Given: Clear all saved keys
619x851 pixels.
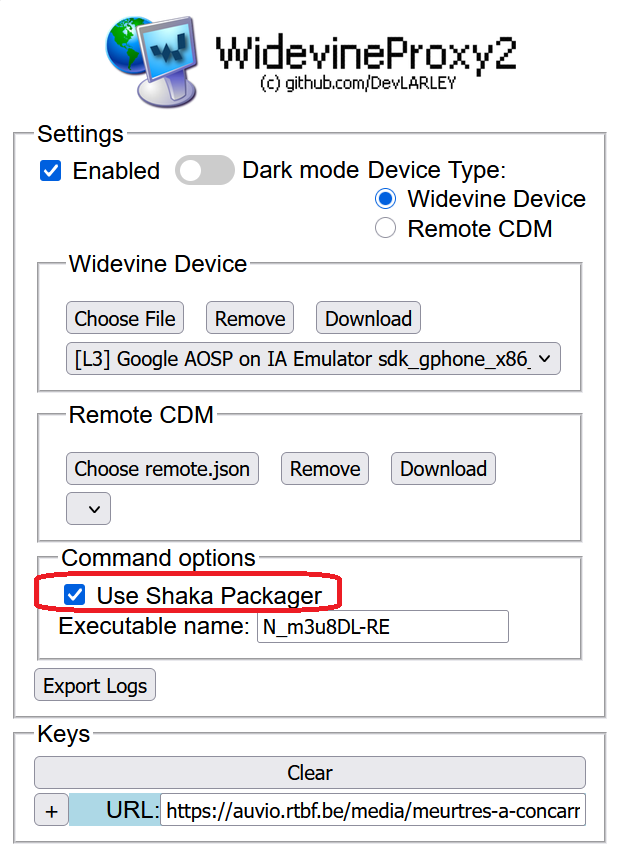Looking at the screenshot, I should tap(309, 773).
